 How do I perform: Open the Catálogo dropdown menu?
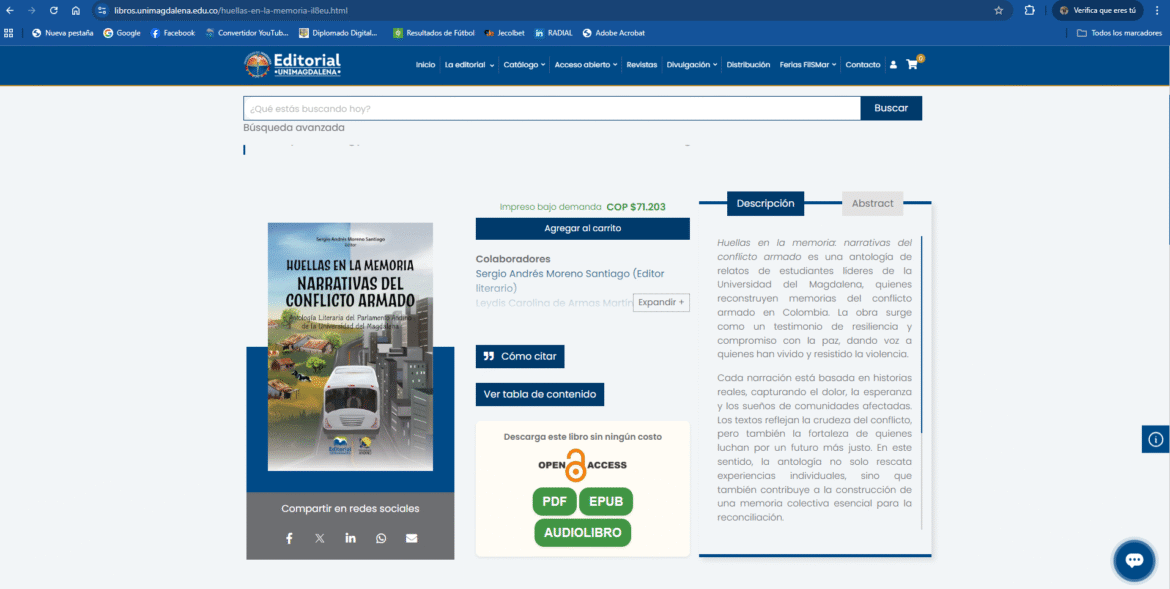(x=524, y=65)
